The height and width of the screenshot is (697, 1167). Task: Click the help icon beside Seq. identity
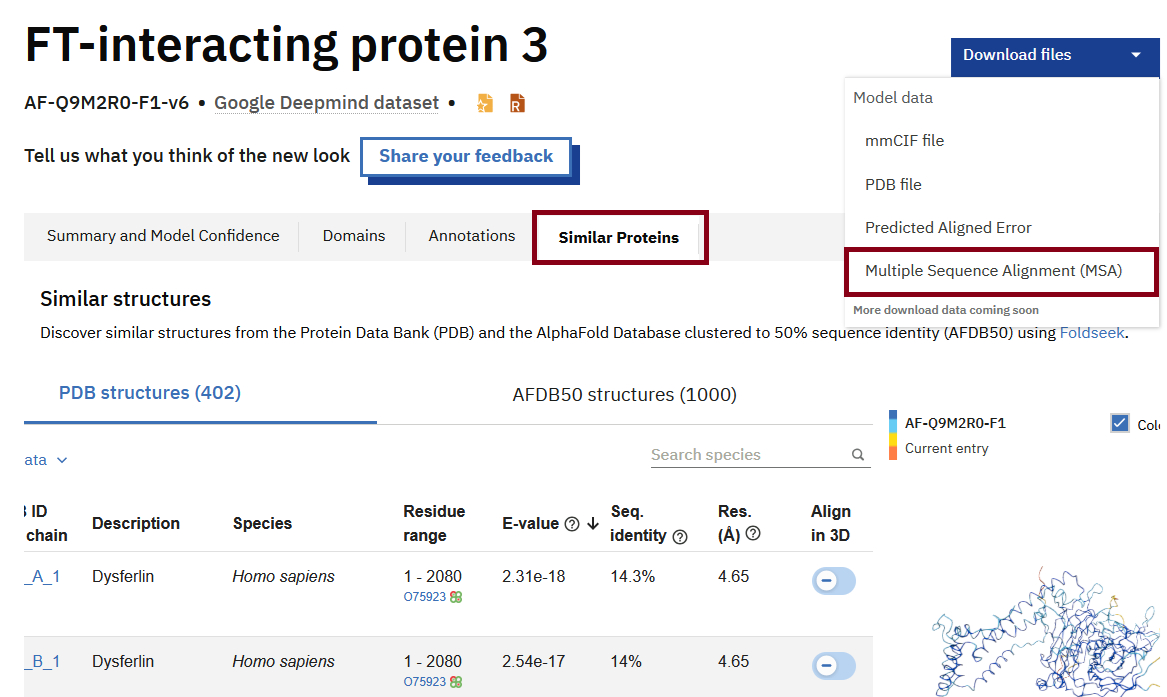click(680, 537)
